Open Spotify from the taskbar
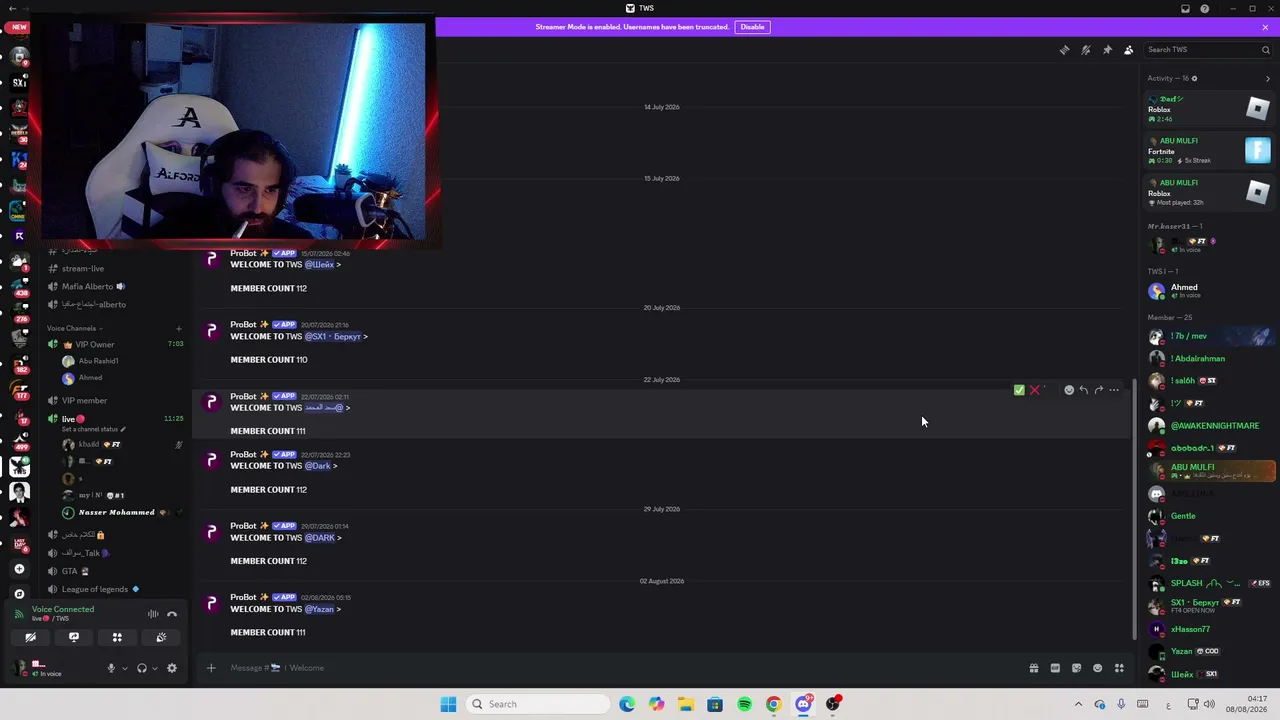Image resolution: width=1280 pixels, height=720 pixels. [x=744, y=704]
